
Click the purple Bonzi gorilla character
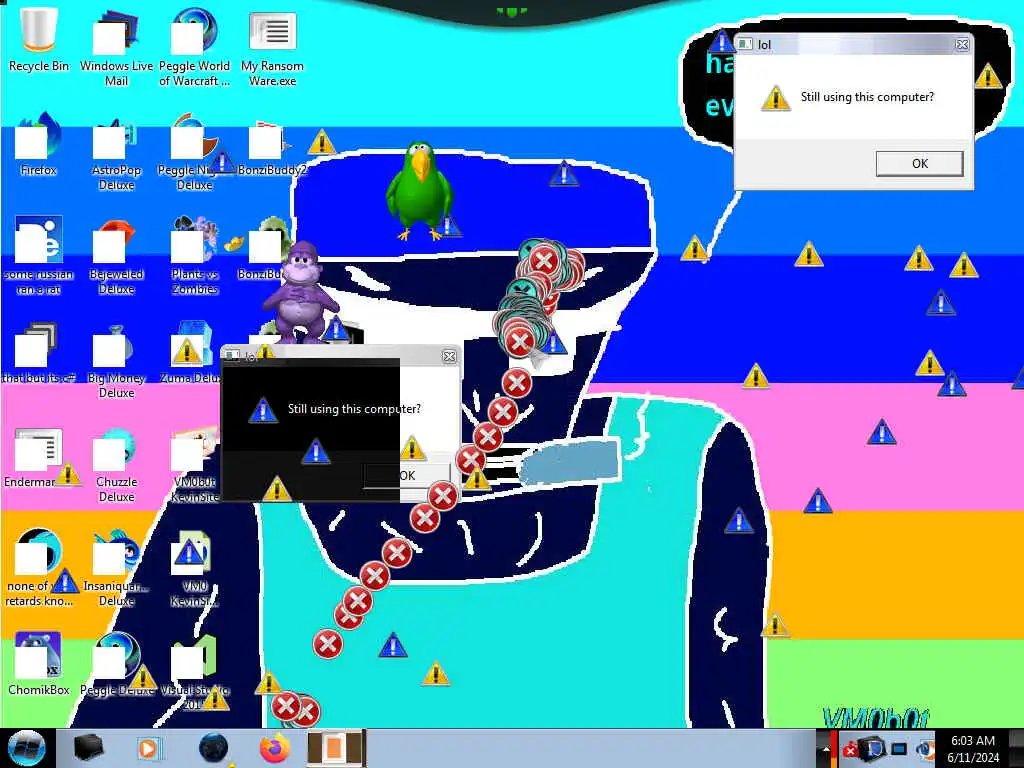(x=299, y=291)
